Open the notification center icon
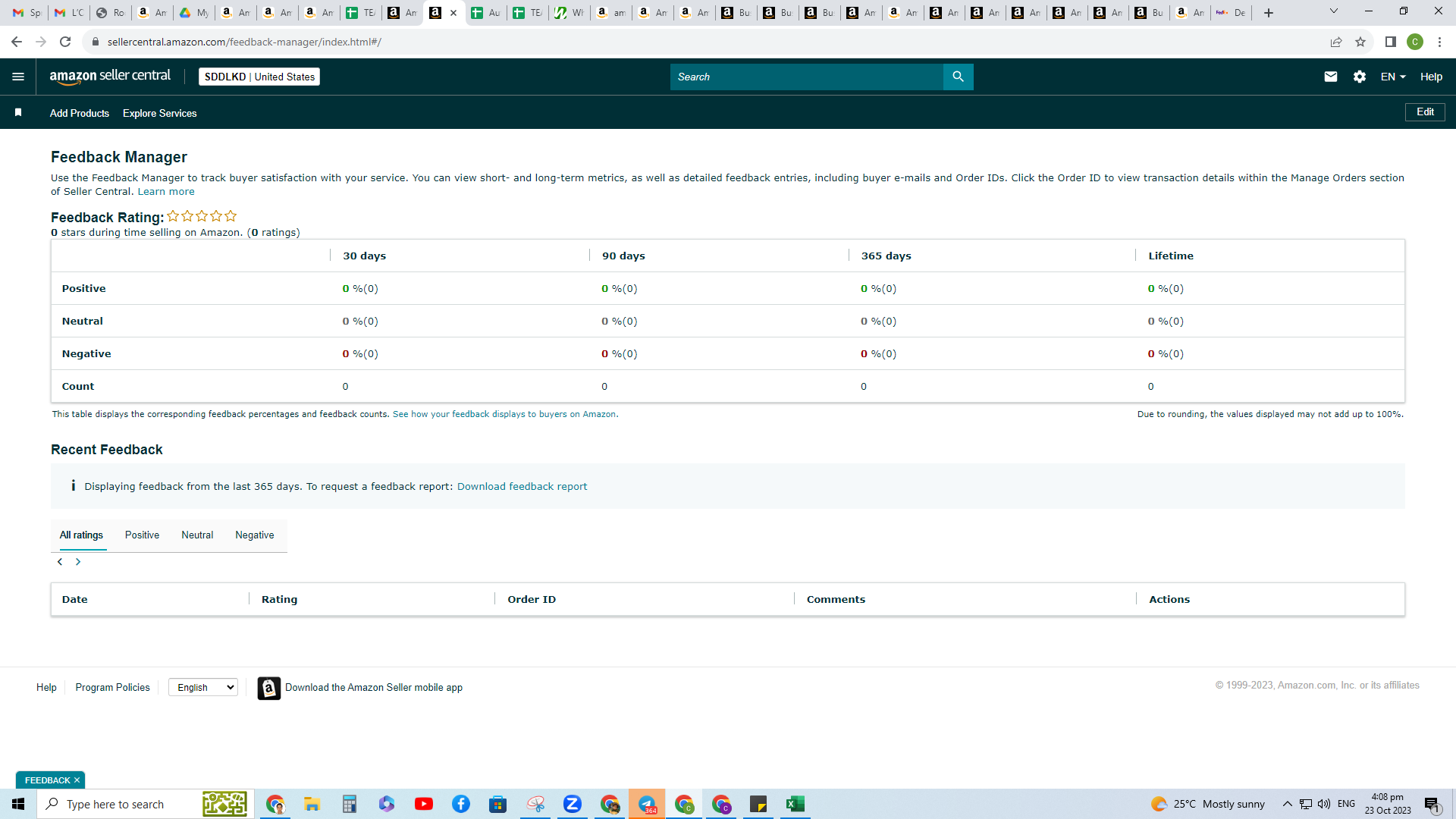This screenshot has width=1456, height=819. click(1432, 804)
